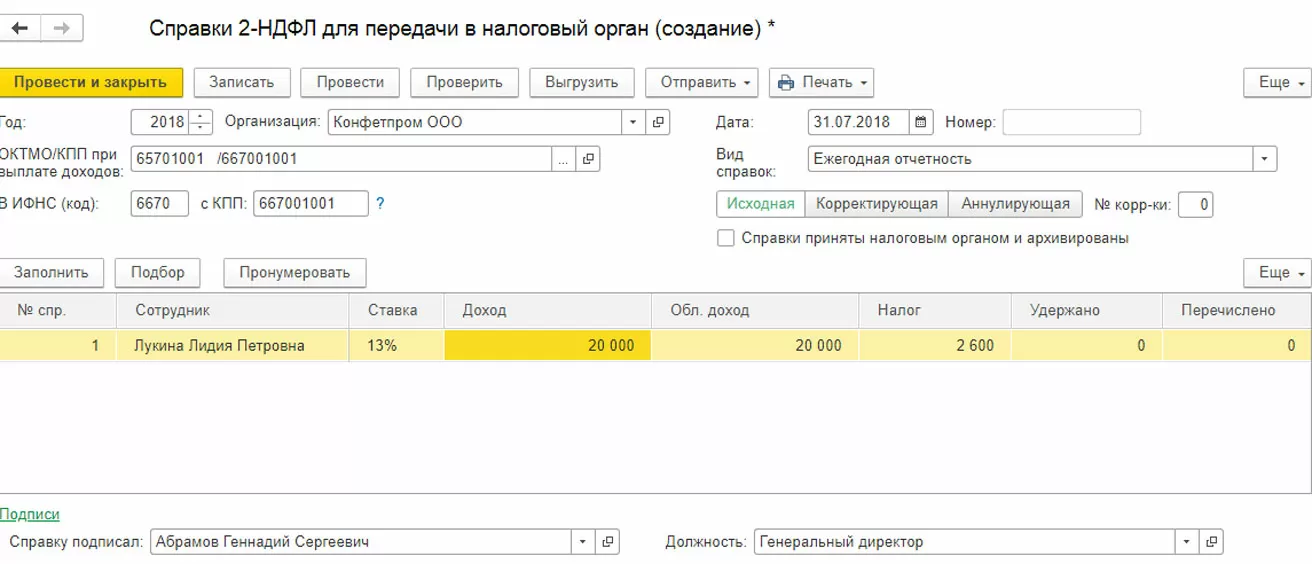1312x564 pixels.
Task: Click the forward navigation arrow
Action: pyautogui.click(x=62, y=28)
